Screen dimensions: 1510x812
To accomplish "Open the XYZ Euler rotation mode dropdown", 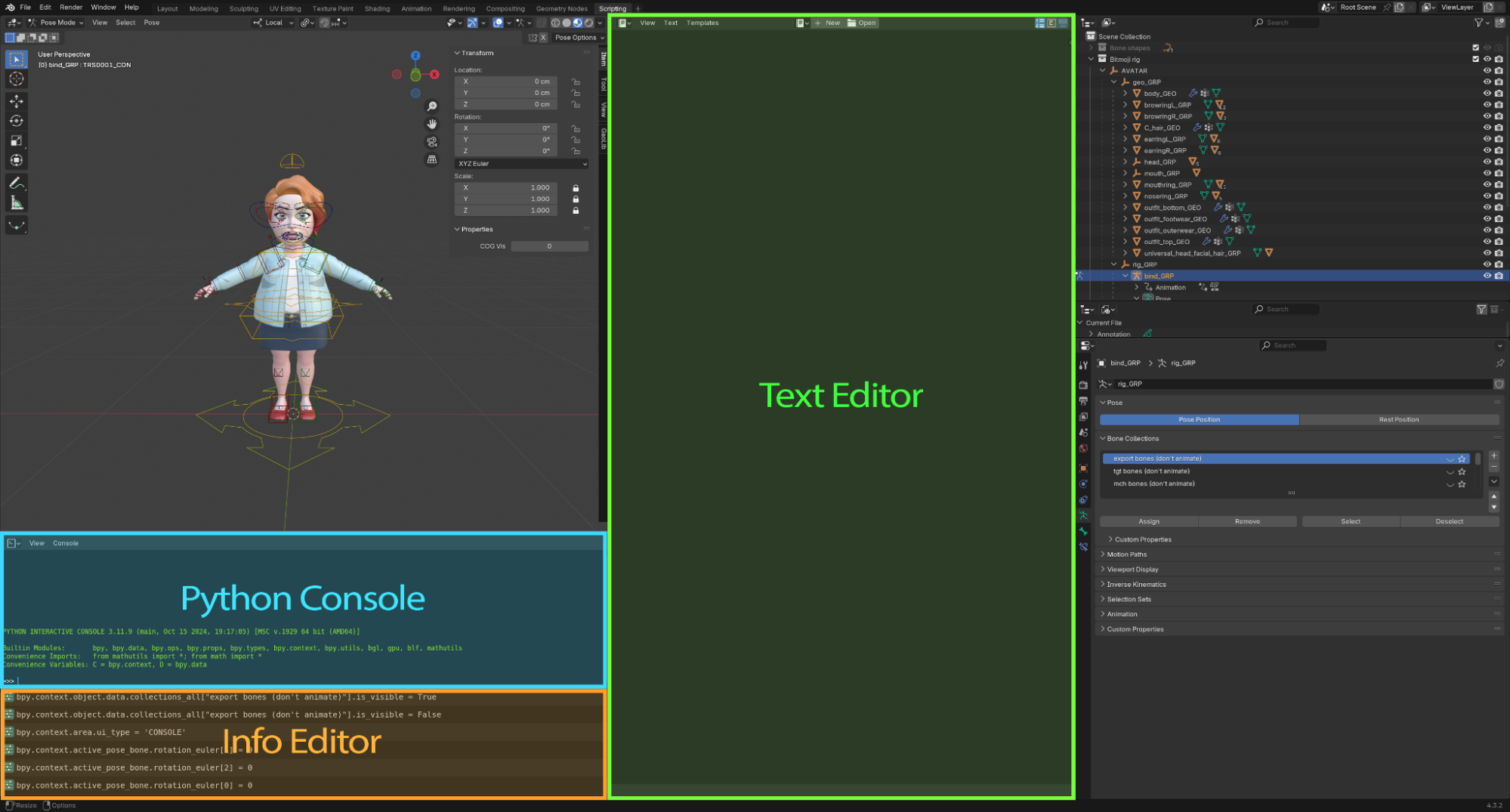I will click(x=521, y=164).
